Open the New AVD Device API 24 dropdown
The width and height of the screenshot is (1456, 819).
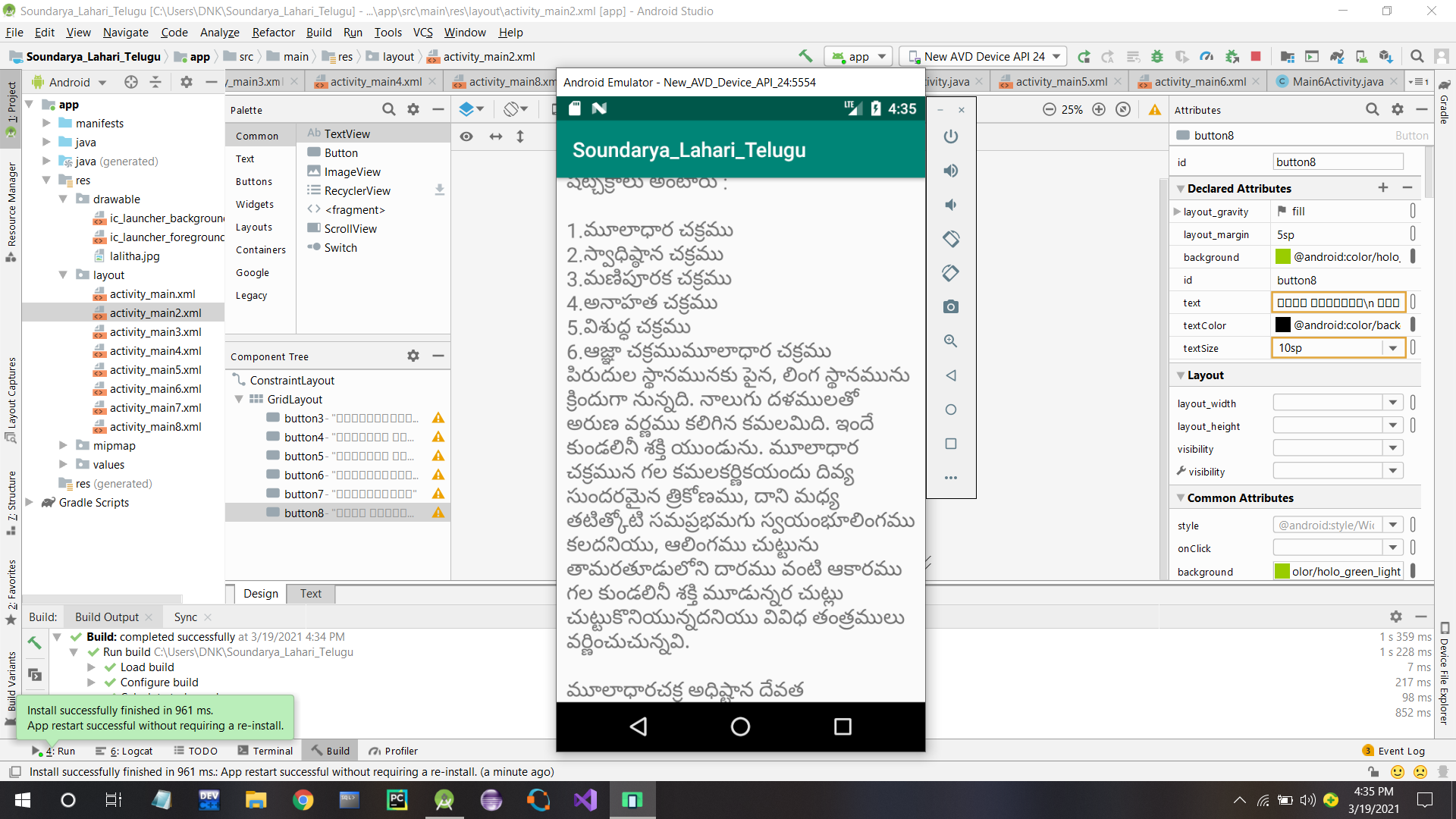[x=984, y=56]
